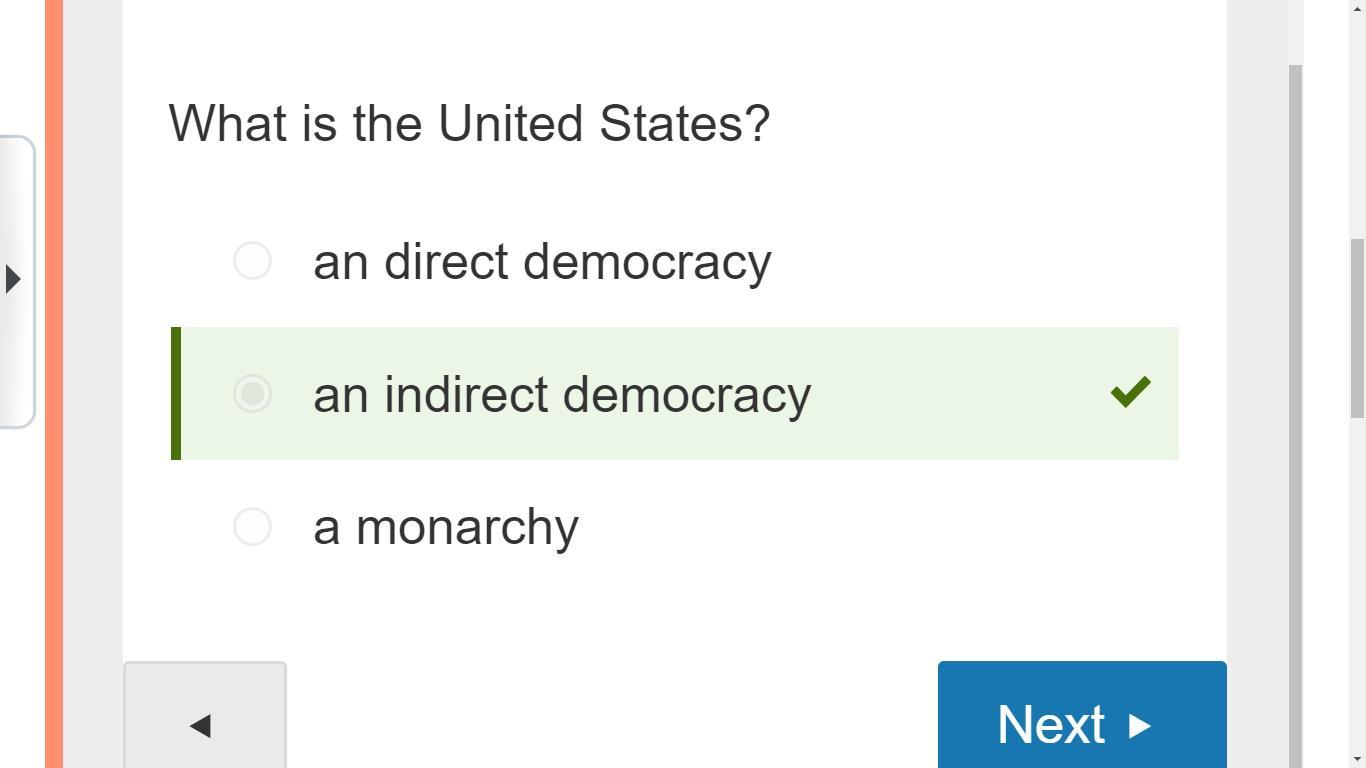This screenshot has height=768, width=1366.
Task: Click the "an direct democracy" answer text
Action: [542, 262]
